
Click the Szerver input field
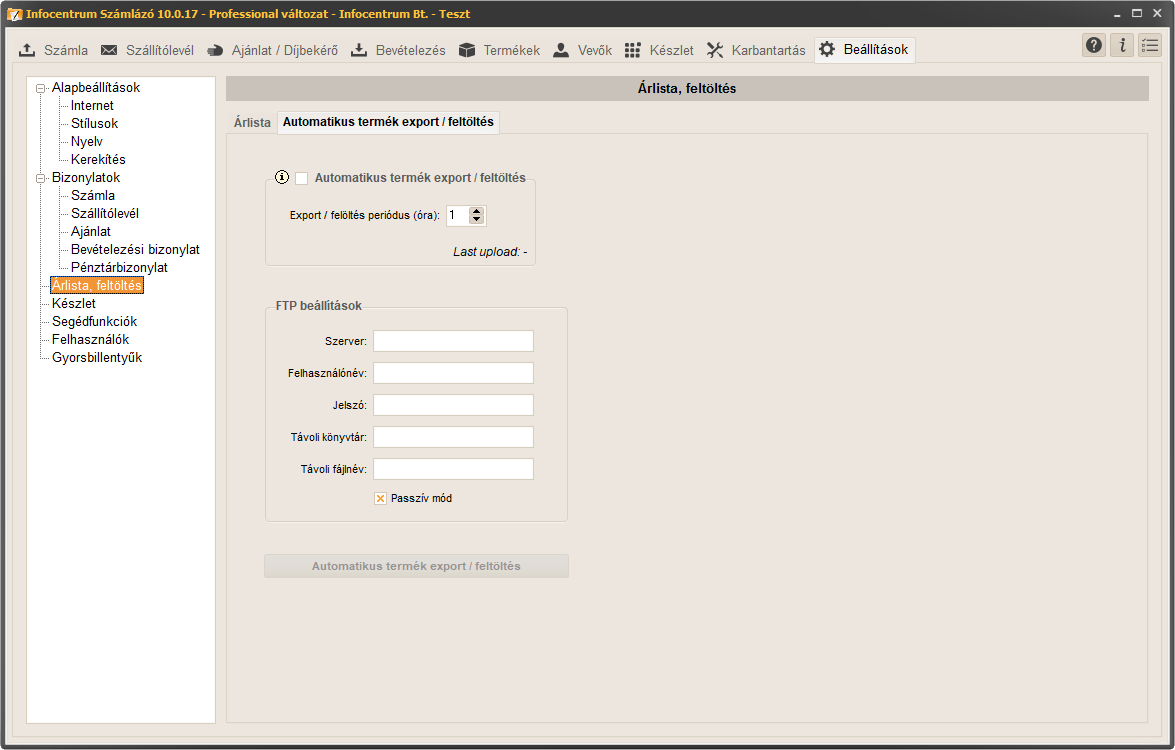(x=453, y=341)
